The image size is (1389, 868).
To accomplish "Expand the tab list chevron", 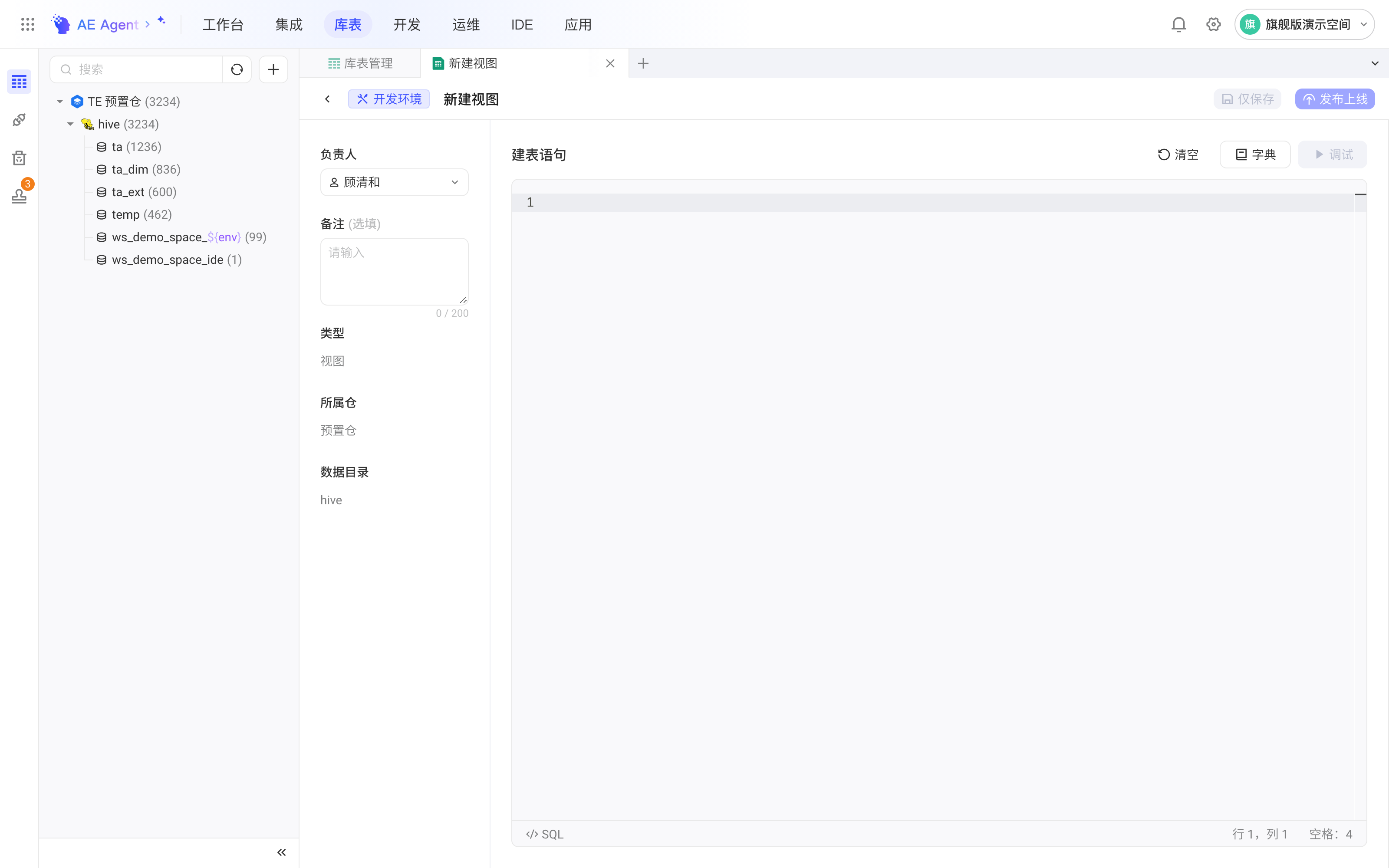I will [x=1375, y=63].
